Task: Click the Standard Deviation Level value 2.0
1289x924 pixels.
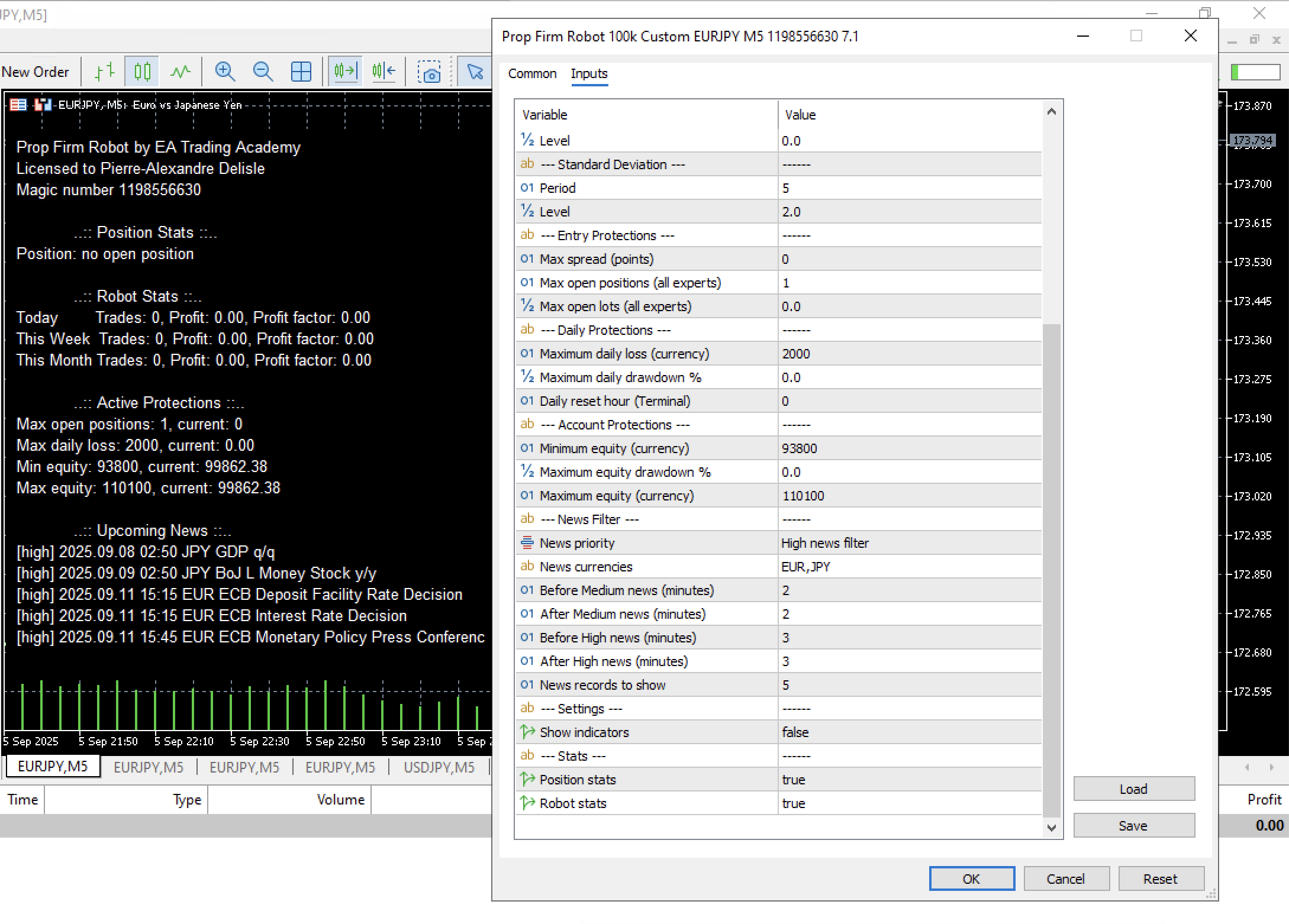Action: click(x=910, y=212)
